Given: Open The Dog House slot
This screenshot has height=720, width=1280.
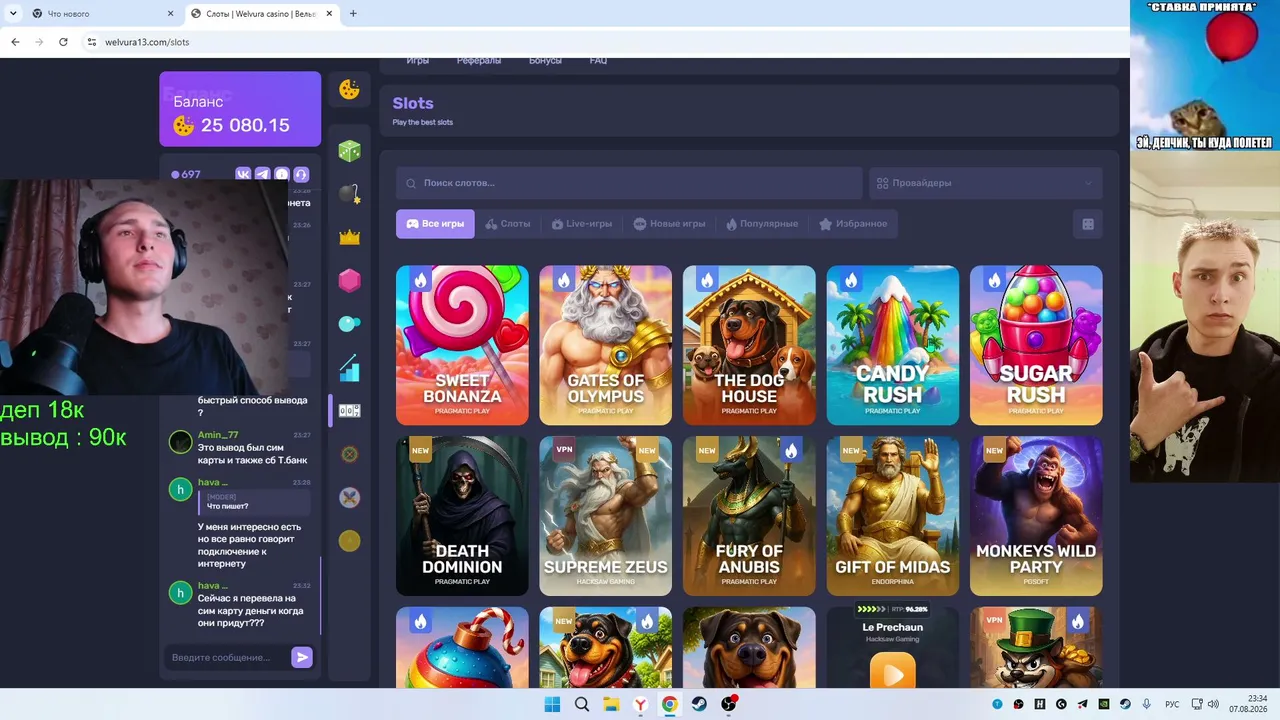Looking at the screenshot, I should [749, 345].
